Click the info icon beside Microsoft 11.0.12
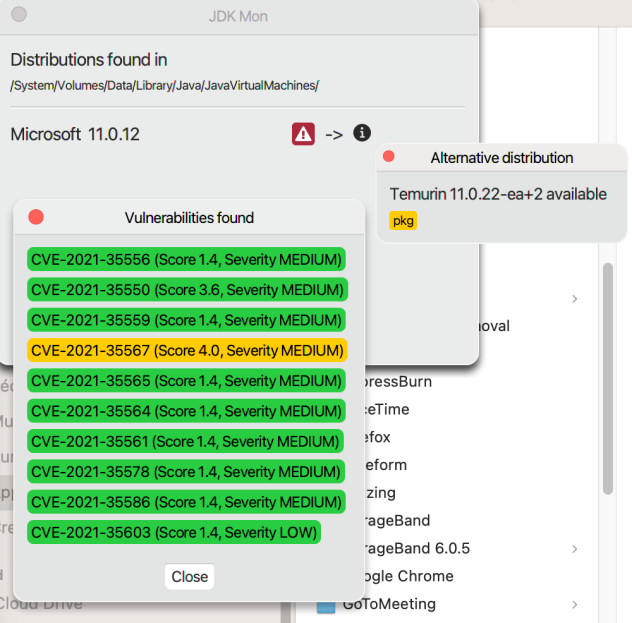This screenshot has height=623, width=632. tap(362, 133)
